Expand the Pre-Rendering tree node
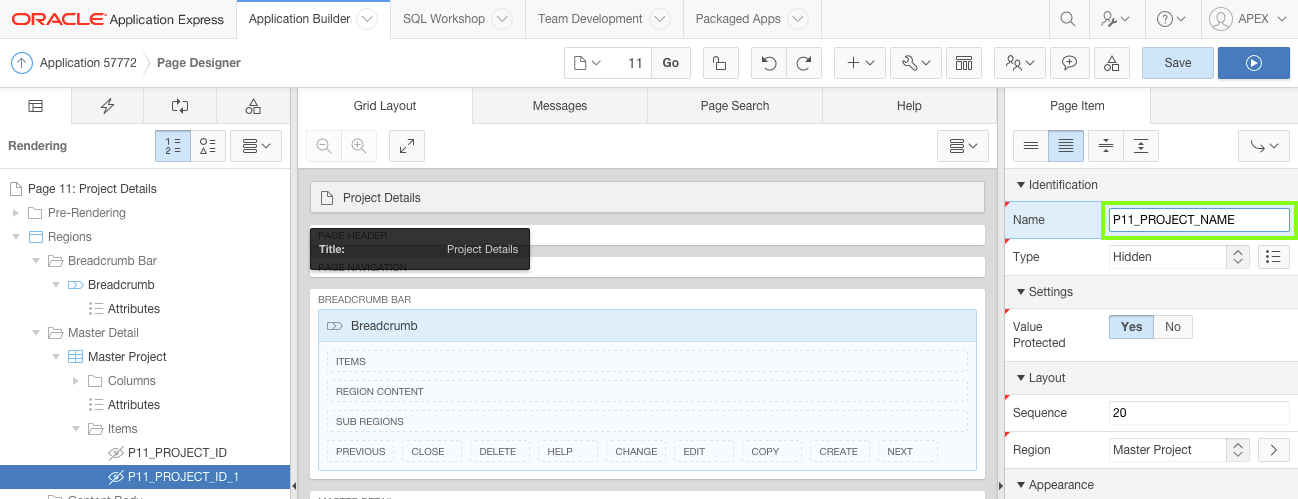This screenshot has width=1298, height=499. click(x=16, y=213)
